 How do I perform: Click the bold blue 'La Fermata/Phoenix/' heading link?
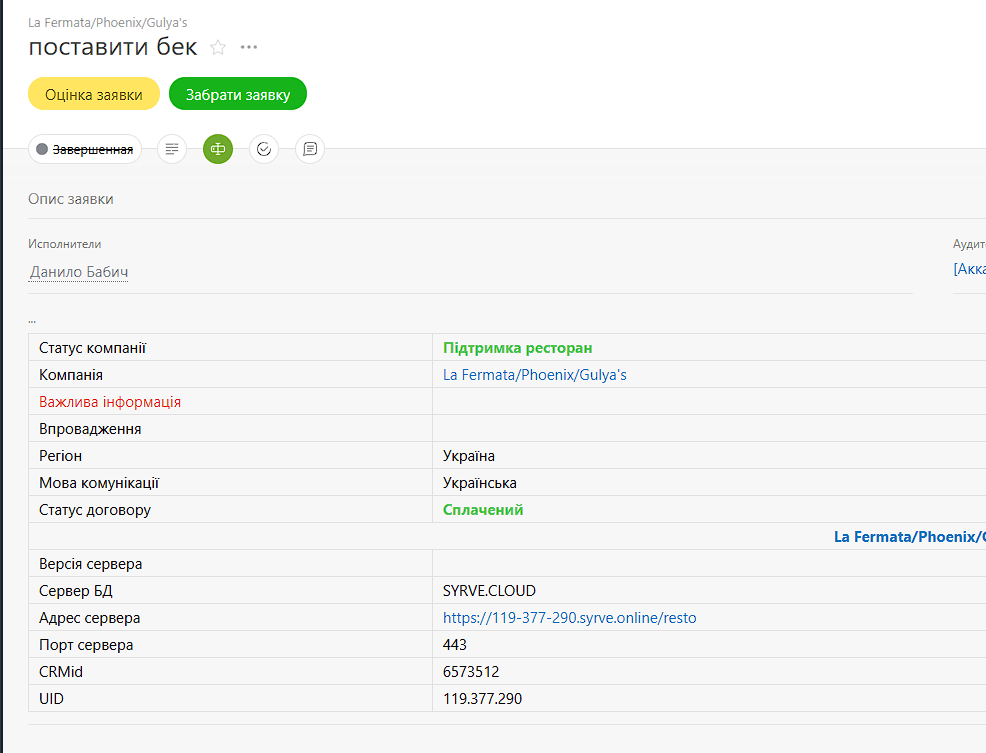point(909,537)
